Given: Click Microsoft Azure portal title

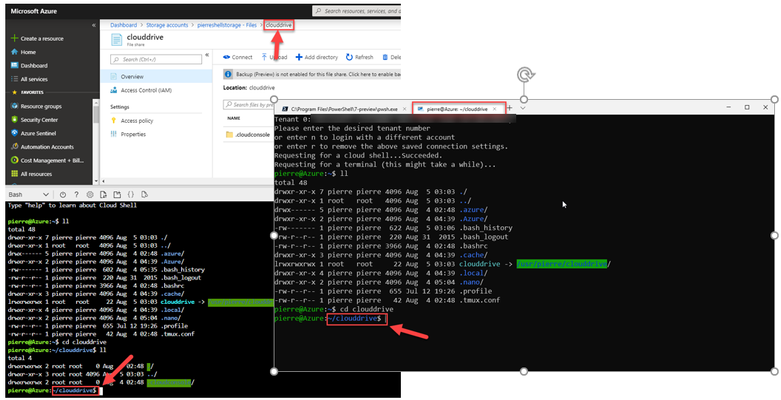Looking at the screenshot, I should [34, 10].
